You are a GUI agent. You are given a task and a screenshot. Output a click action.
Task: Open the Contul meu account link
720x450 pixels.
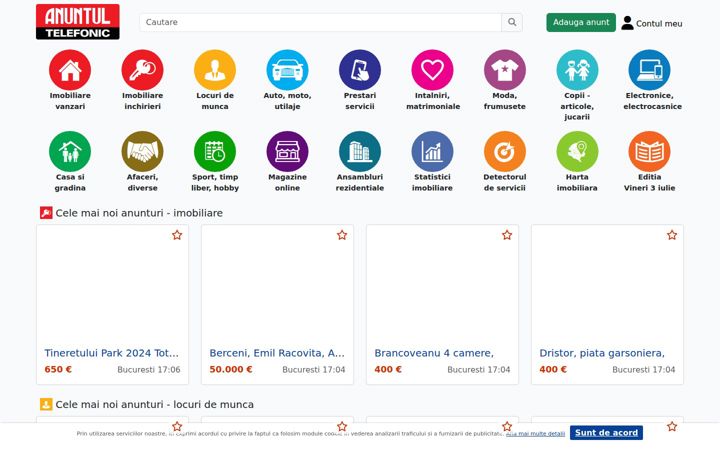pos(659,23)
